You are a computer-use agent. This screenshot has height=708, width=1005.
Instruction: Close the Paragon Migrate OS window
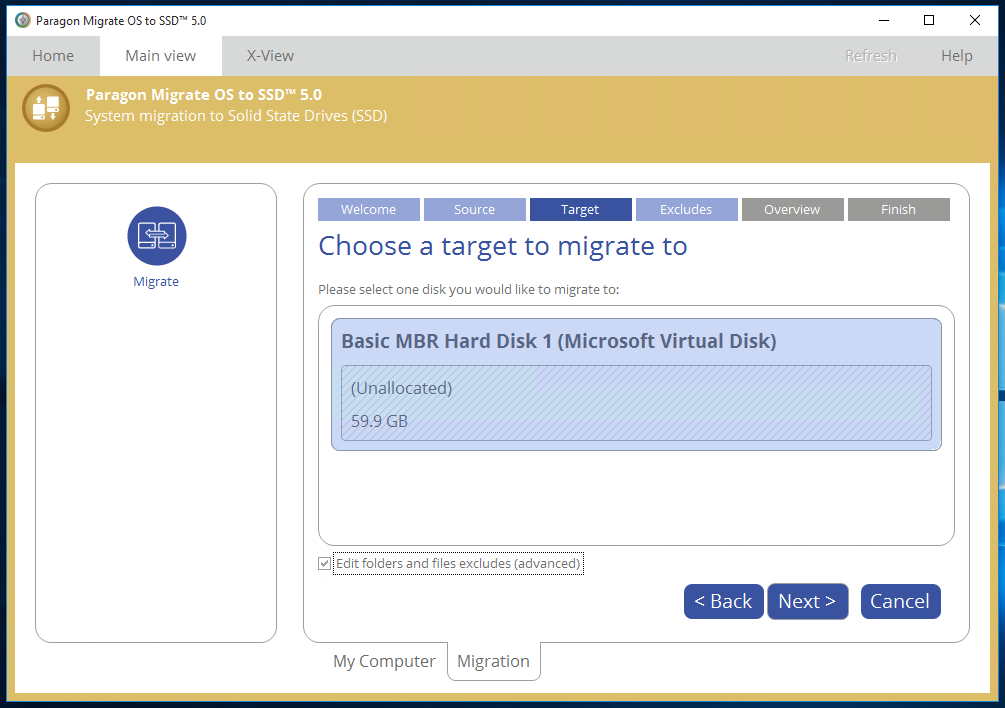(975, 20)
